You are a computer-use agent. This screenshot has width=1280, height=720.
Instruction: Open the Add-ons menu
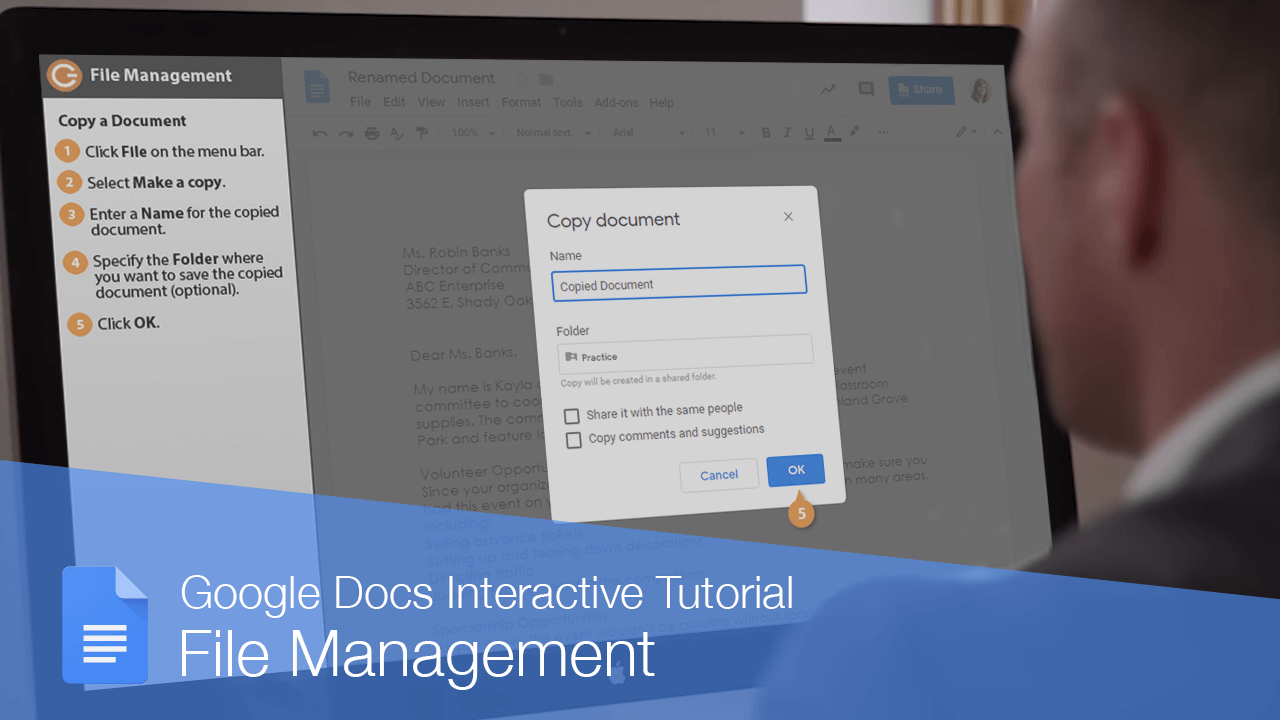click(616, 102)
